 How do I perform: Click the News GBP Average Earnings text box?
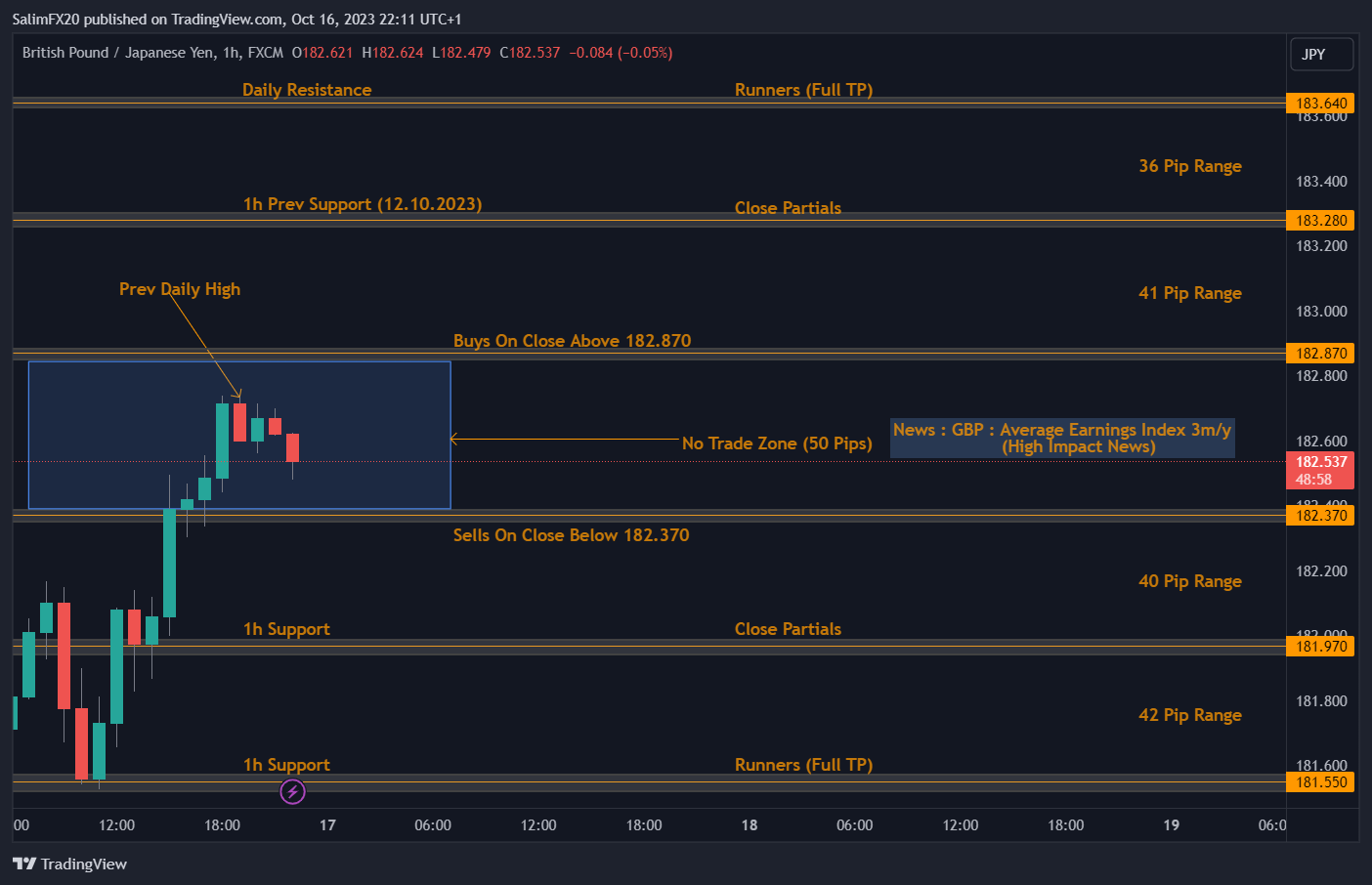click(1062, 438)
